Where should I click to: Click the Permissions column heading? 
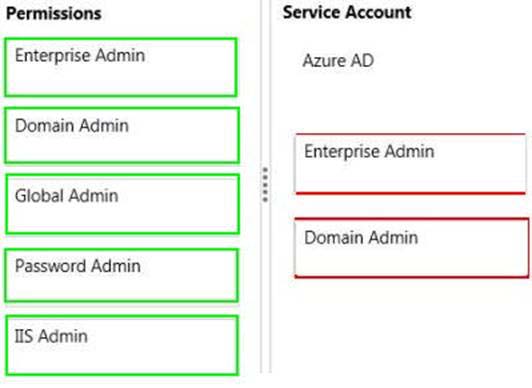tap(54, 14)
